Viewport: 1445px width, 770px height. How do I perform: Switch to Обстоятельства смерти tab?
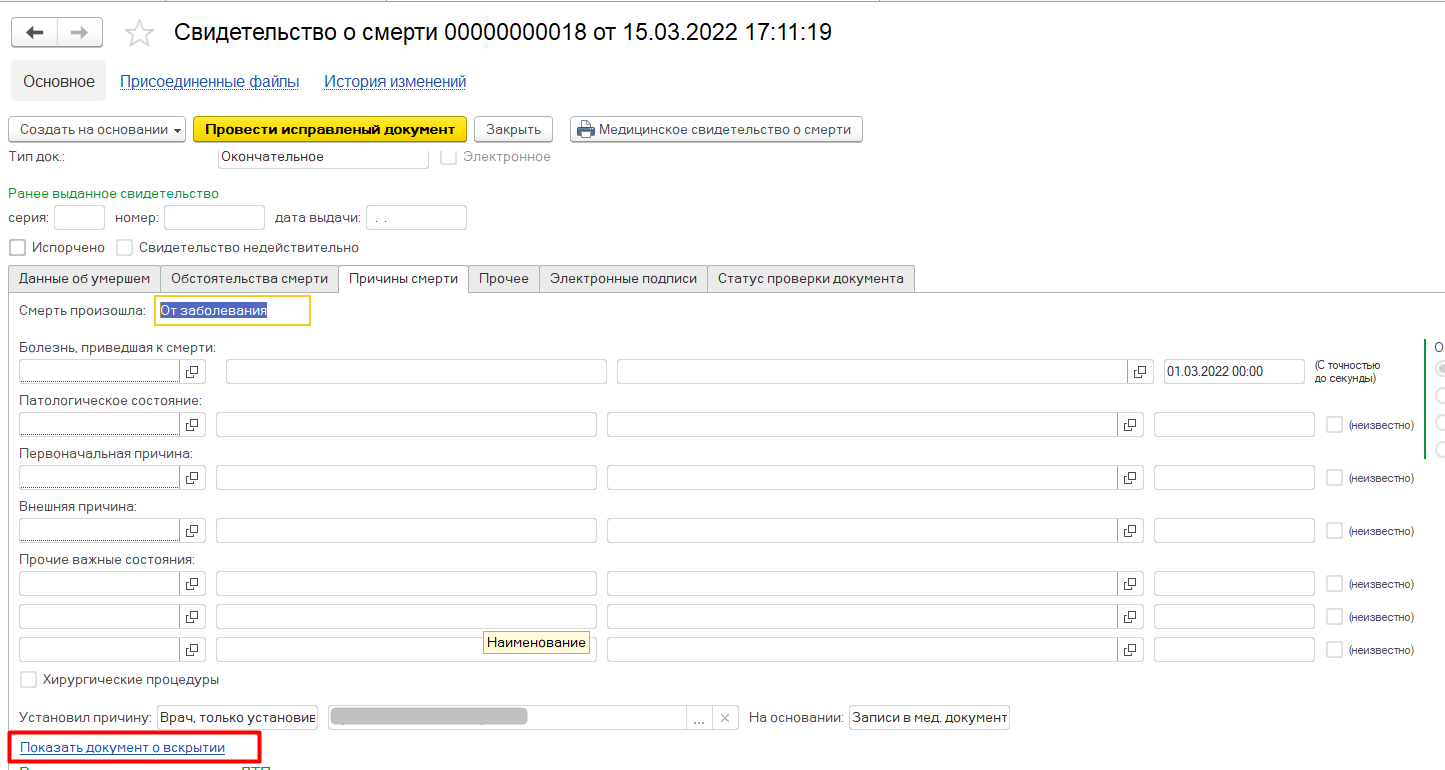[249, 278]
